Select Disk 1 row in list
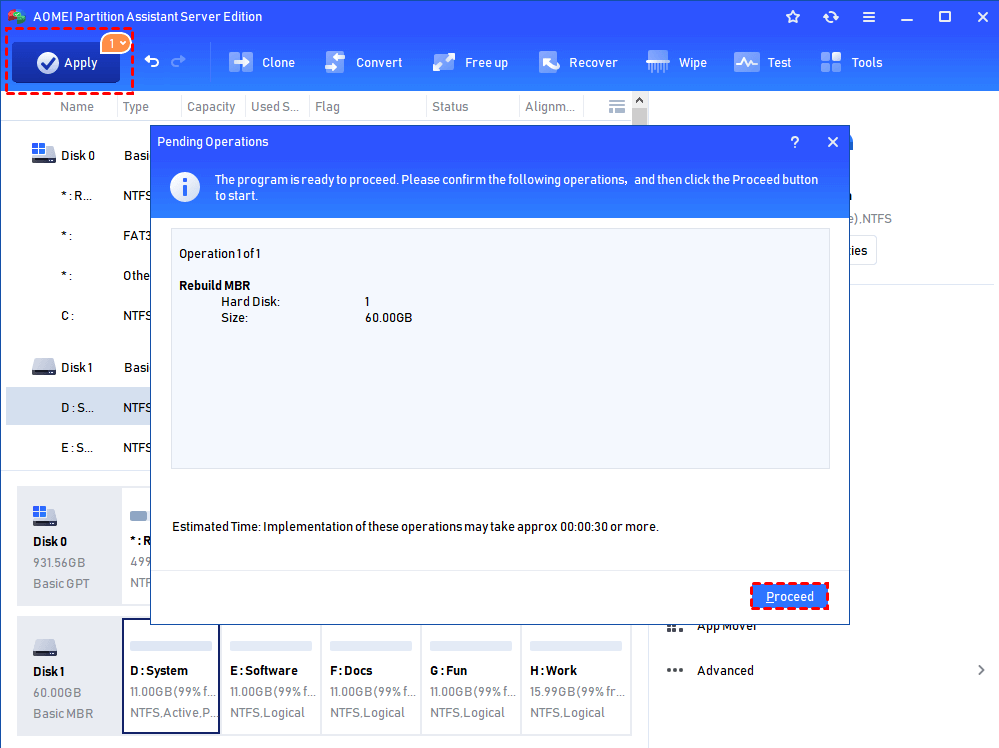Image resolution: width=999 pixels, height=748 pixels. pyautogui.click(x=78, y=368)
